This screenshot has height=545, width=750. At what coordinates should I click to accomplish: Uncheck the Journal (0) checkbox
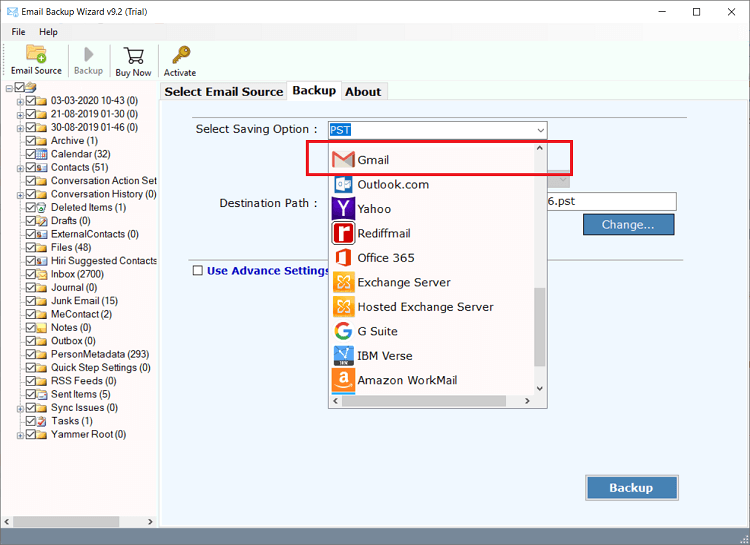[31, 288]
